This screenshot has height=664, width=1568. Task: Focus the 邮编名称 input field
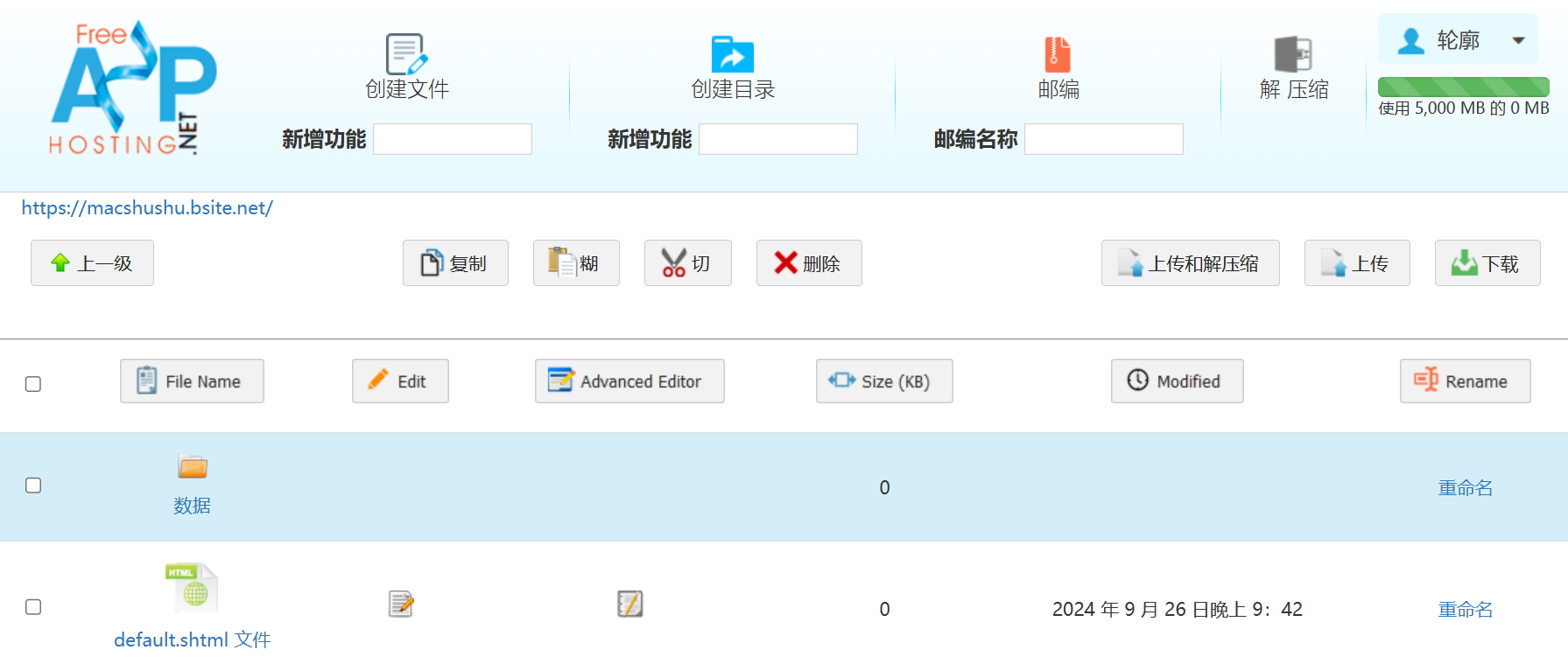[1104, 139]
